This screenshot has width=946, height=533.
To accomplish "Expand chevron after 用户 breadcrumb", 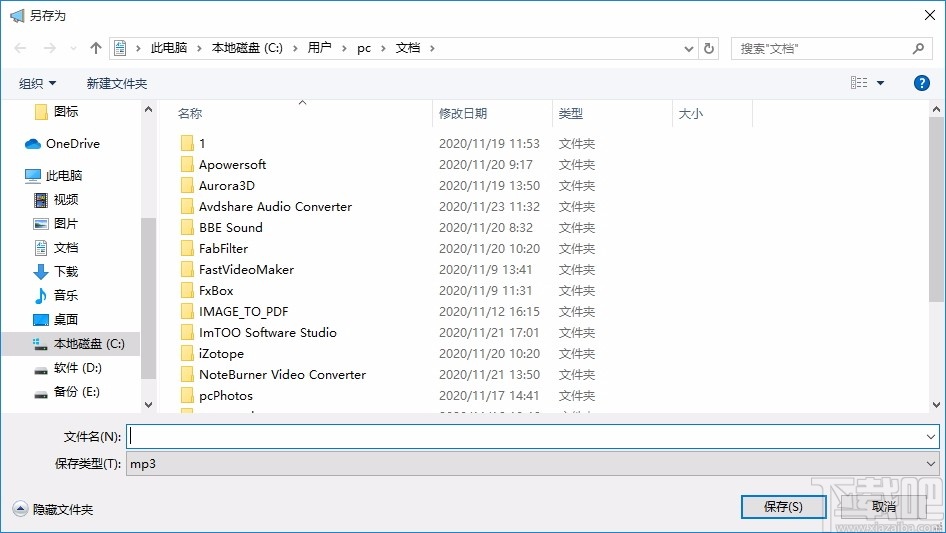I will tap(344, 48).
